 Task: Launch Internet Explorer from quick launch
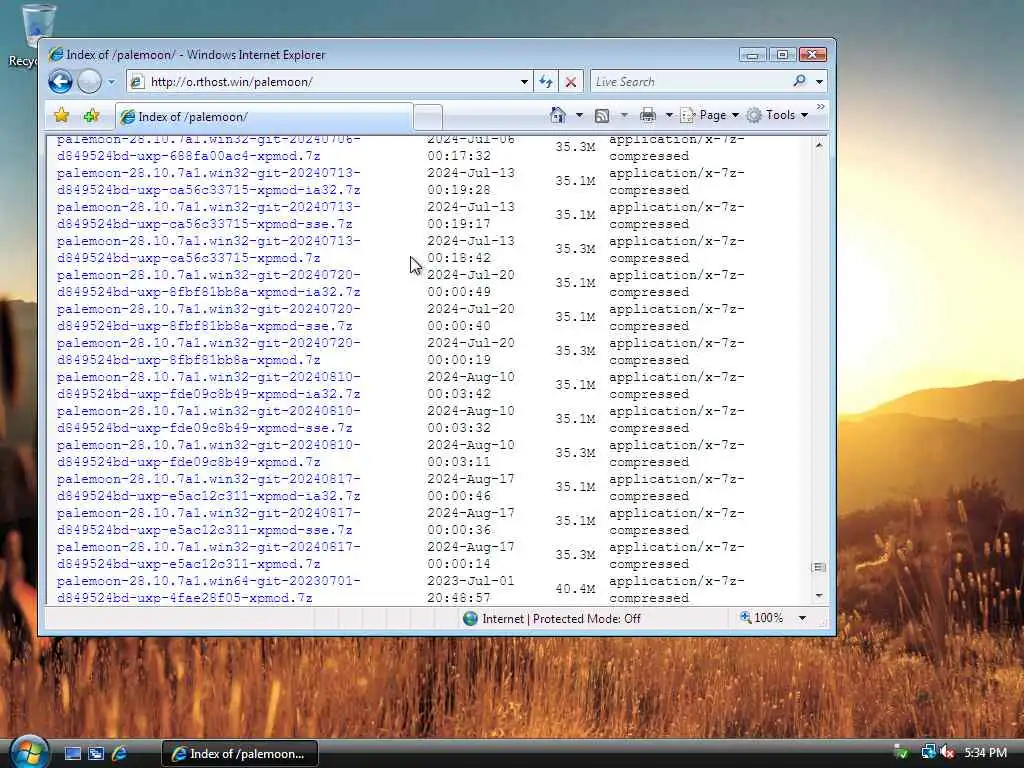coord(120,754)
